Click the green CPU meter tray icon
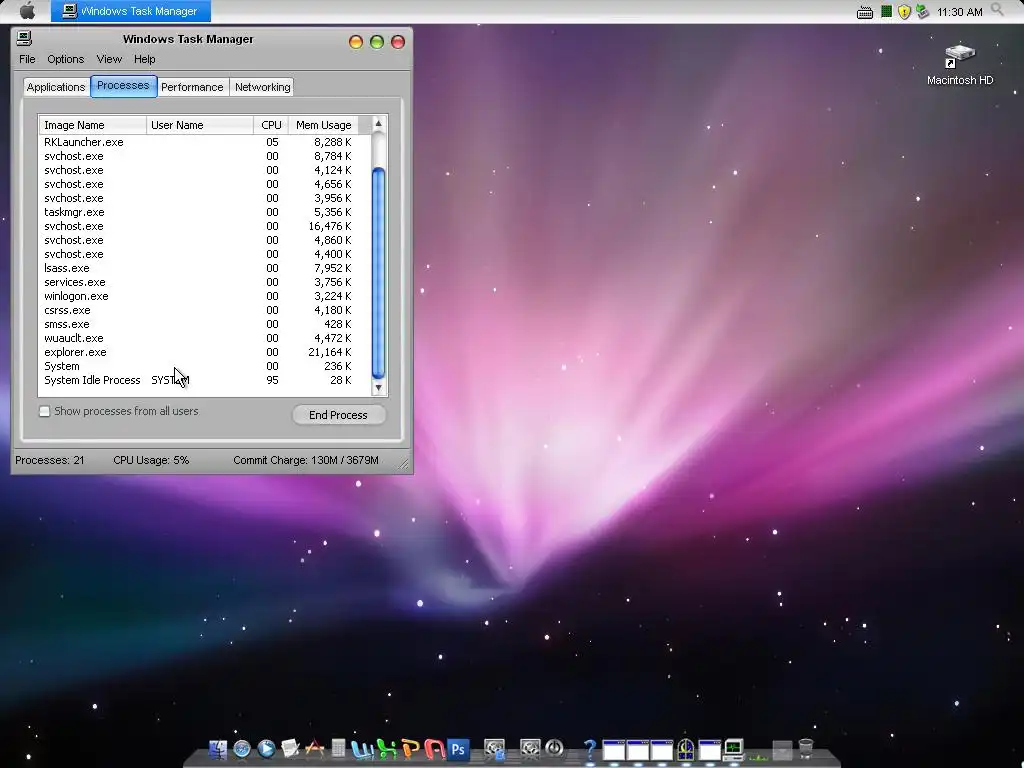The image size is (1024, 768). (886, 12)
